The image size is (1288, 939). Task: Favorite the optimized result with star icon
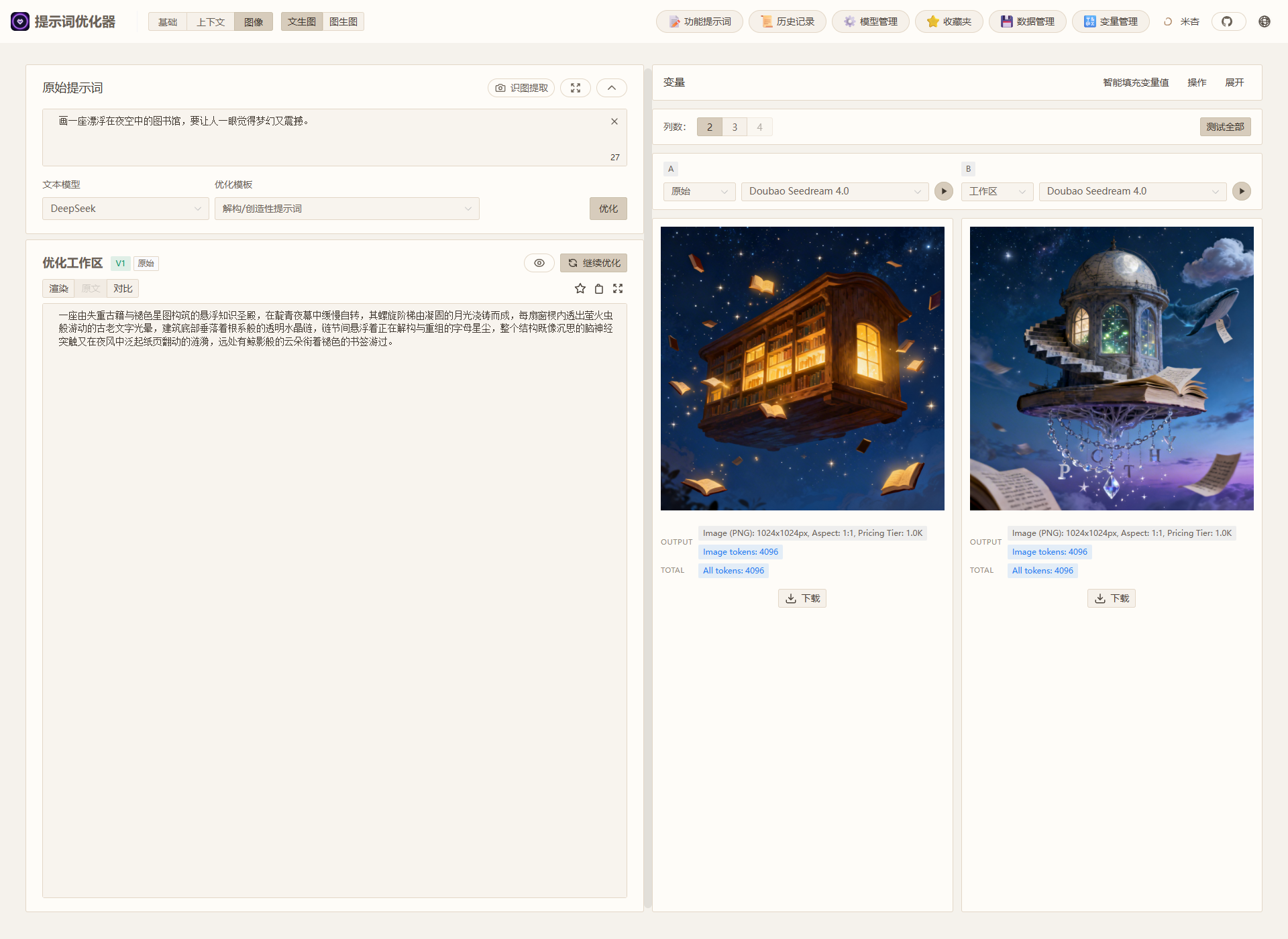[580, 288]
